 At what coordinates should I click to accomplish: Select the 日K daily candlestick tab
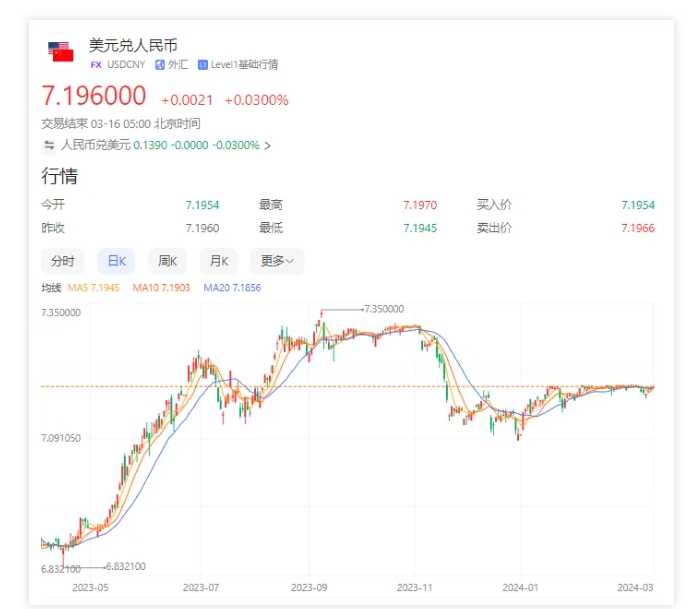point(116,261)
